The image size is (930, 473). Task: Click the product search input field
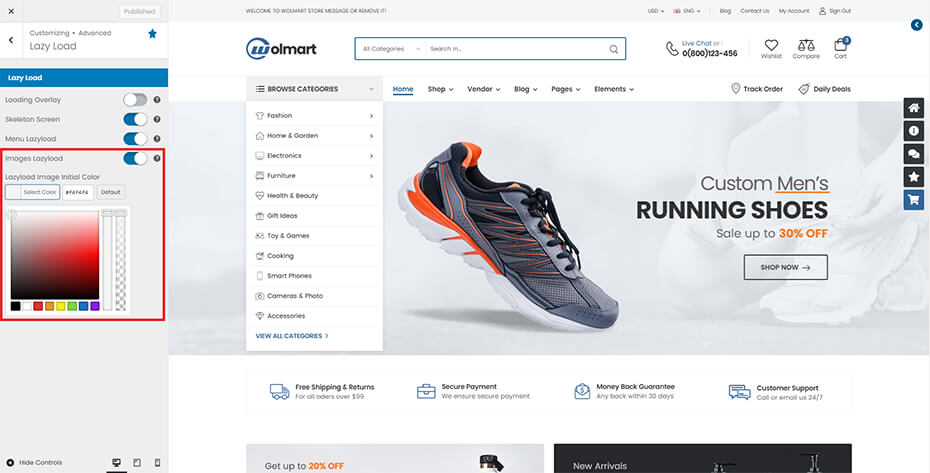[x=515, y=49]
